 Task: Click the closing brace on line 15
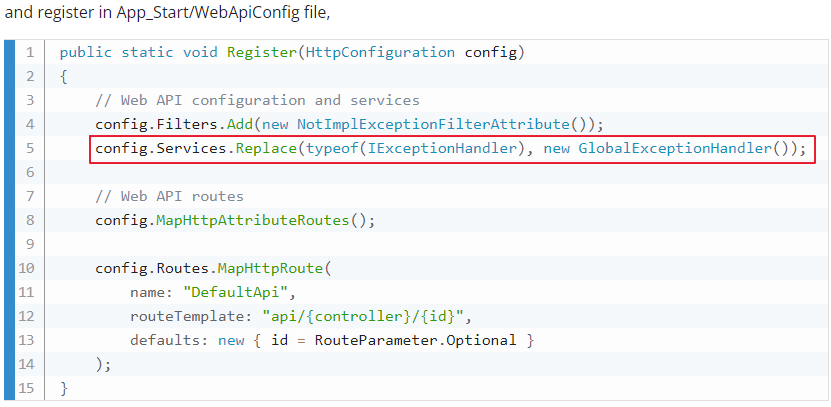pyautogui.click(x=64, y=388)
